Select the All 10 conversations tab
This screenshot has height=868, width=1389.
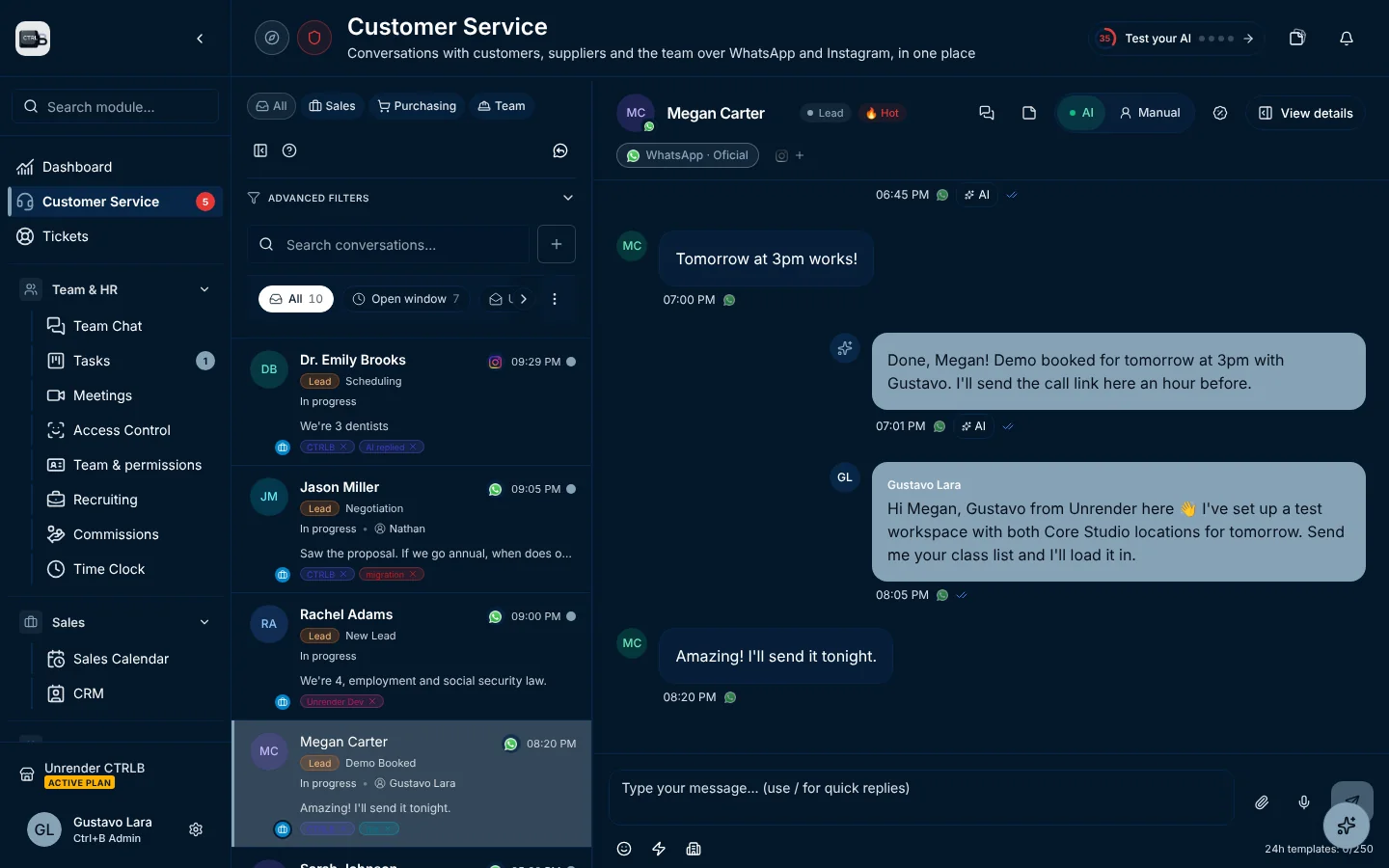click(296, 299)
